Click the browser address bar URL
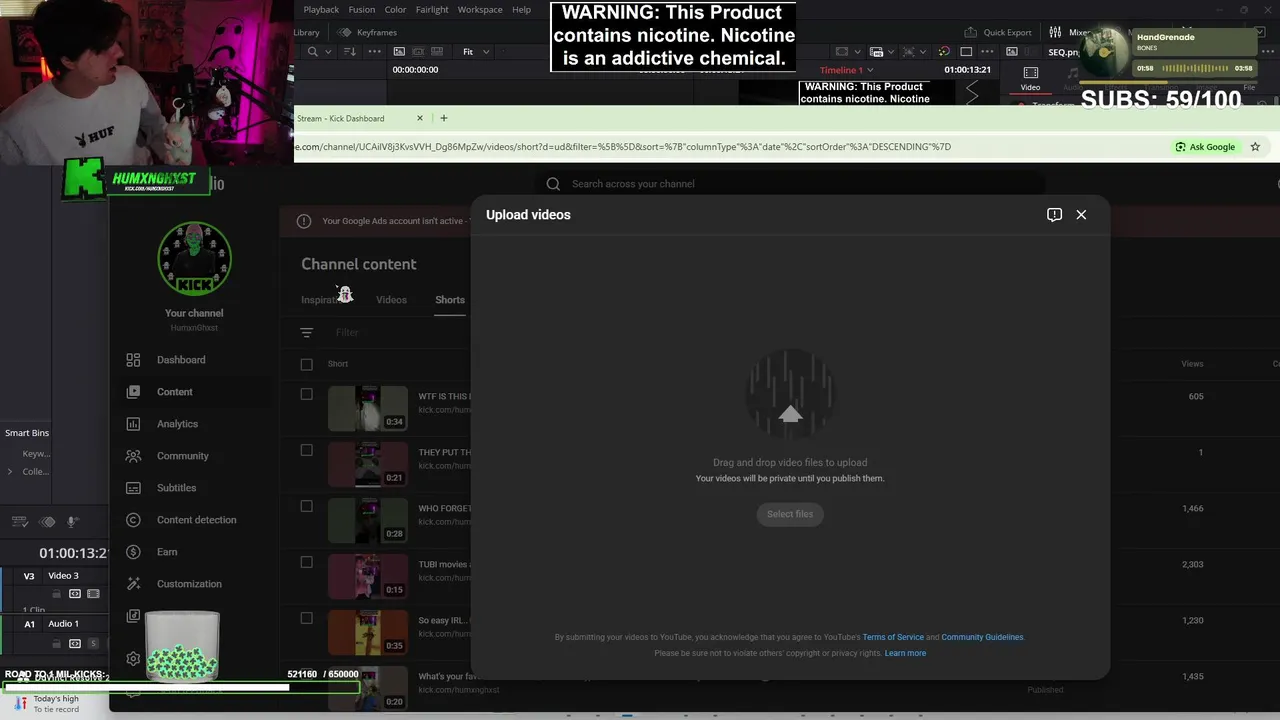The width and height of the screenshot is (1280, 720). pos(623,147)
